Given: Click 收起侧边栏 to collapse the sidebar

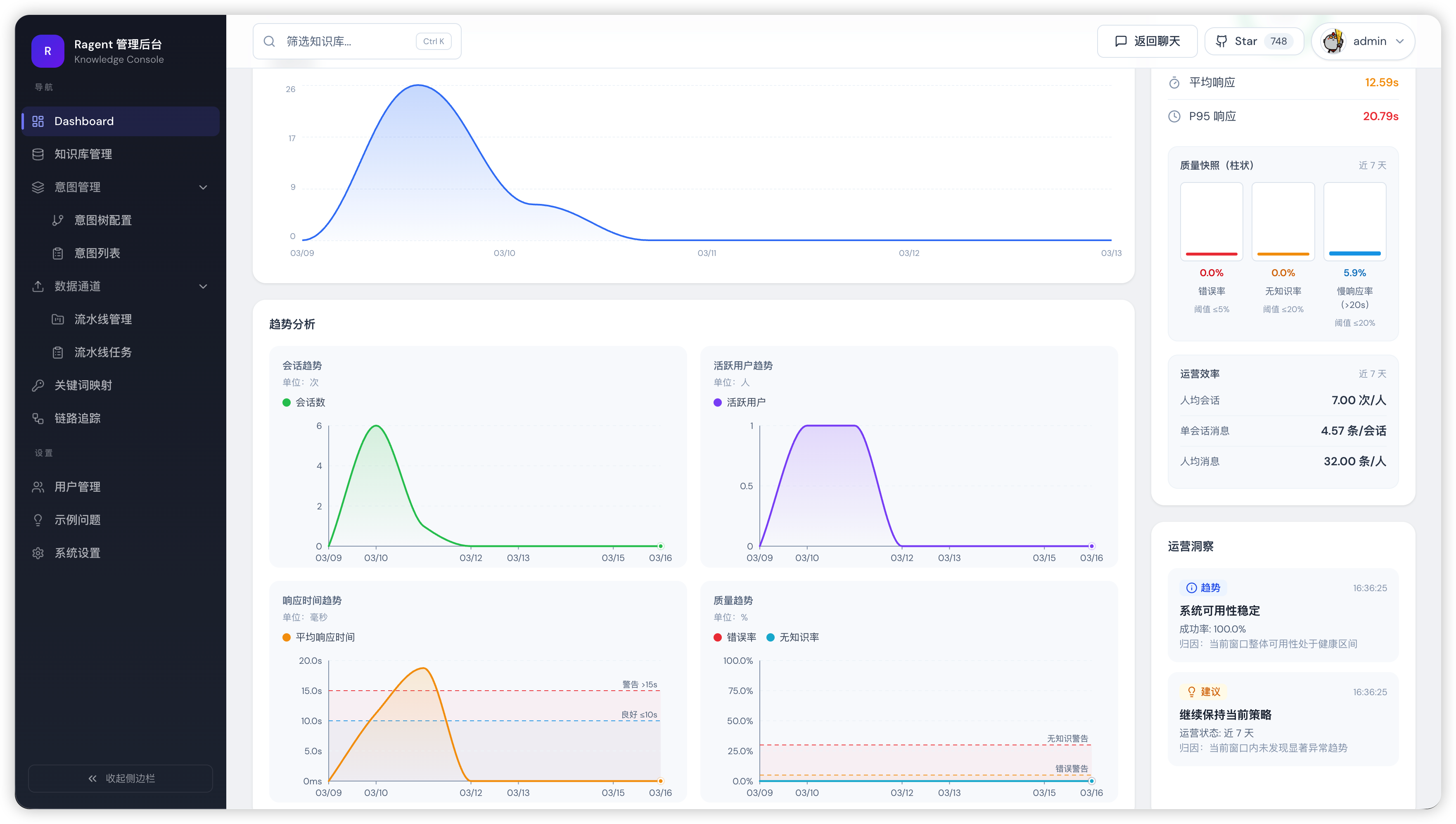Looking at the screenshot, I should tap(121, 778).
